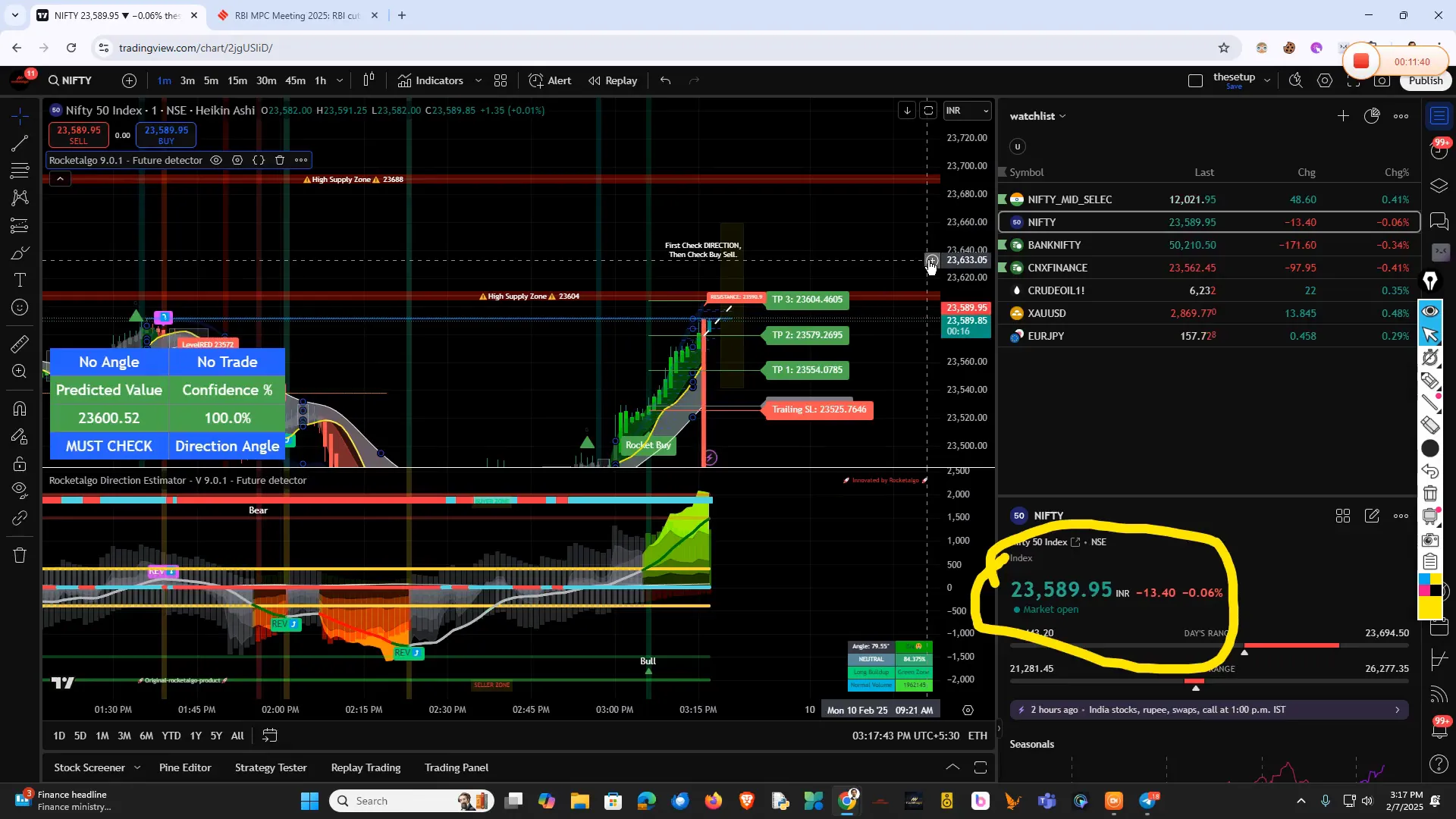Screen dimensions: 1456x819
Task: Expand the timeframe interval dropdown arrow
Action: click(x=340, y=80)
